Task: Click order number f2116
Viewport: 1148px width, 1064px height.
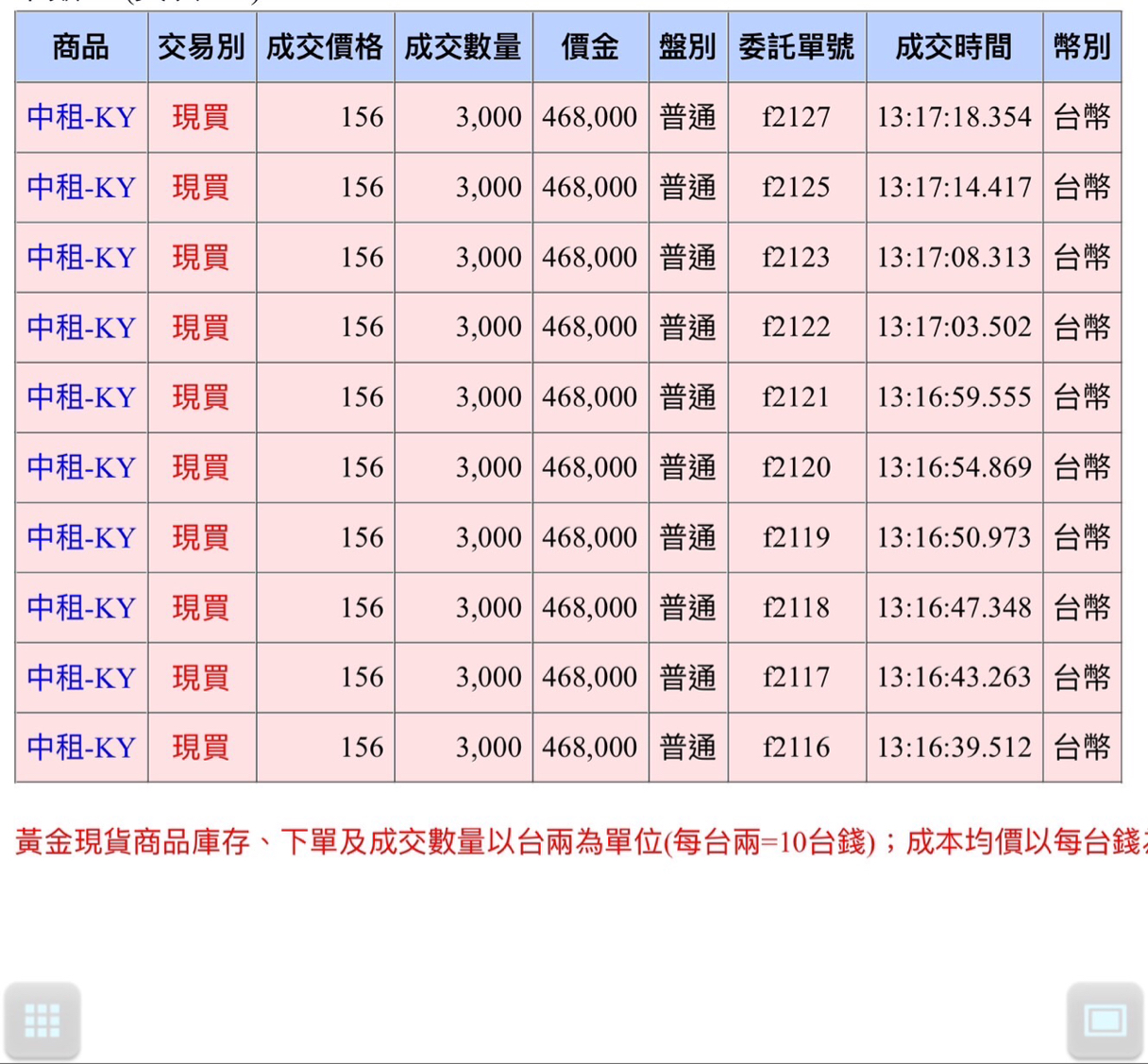Action: [x=797, y=747]
